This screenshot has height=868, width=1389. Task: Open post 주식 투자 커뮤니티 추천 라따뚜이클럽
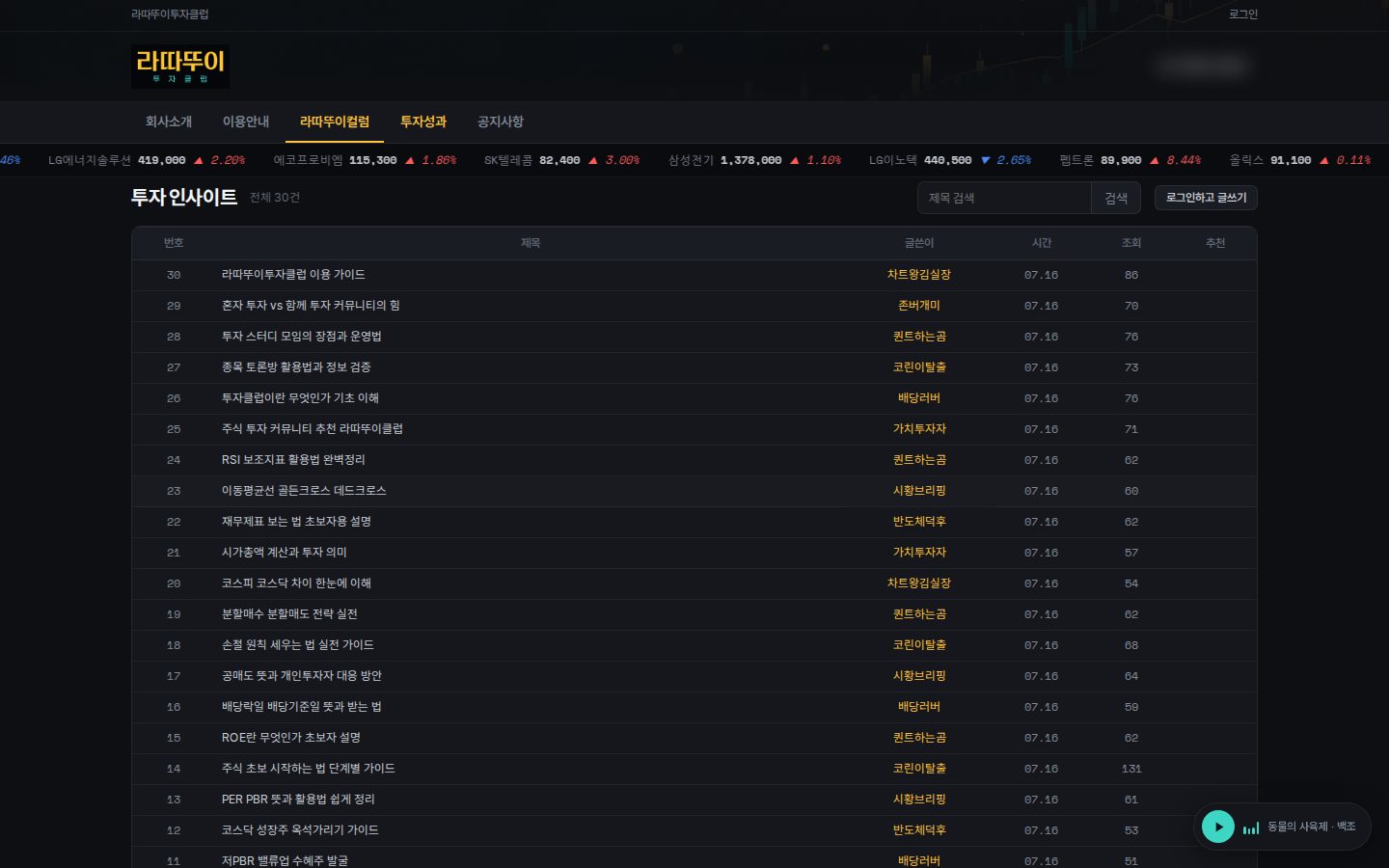(313, 429)
